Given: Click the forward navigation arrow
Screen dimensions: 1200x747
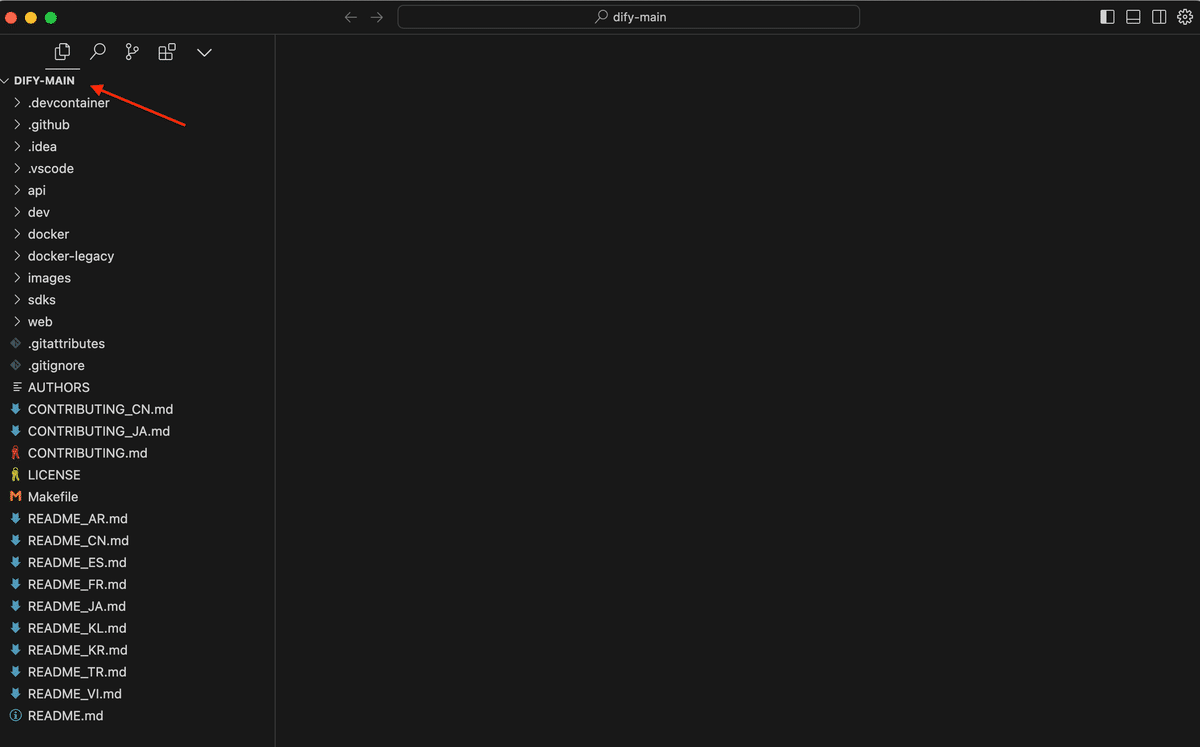Looking at the screenshot, I should tap(375, 16).
